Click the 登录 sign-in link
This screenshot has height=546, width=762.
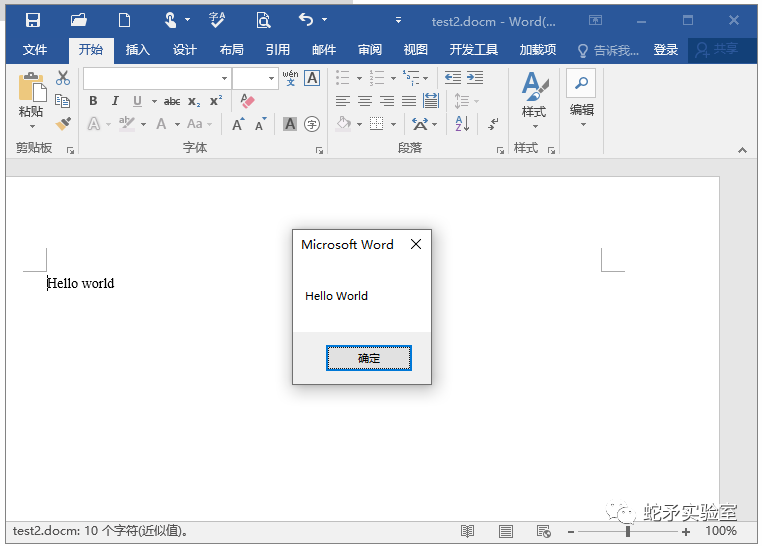click(666, 50)
